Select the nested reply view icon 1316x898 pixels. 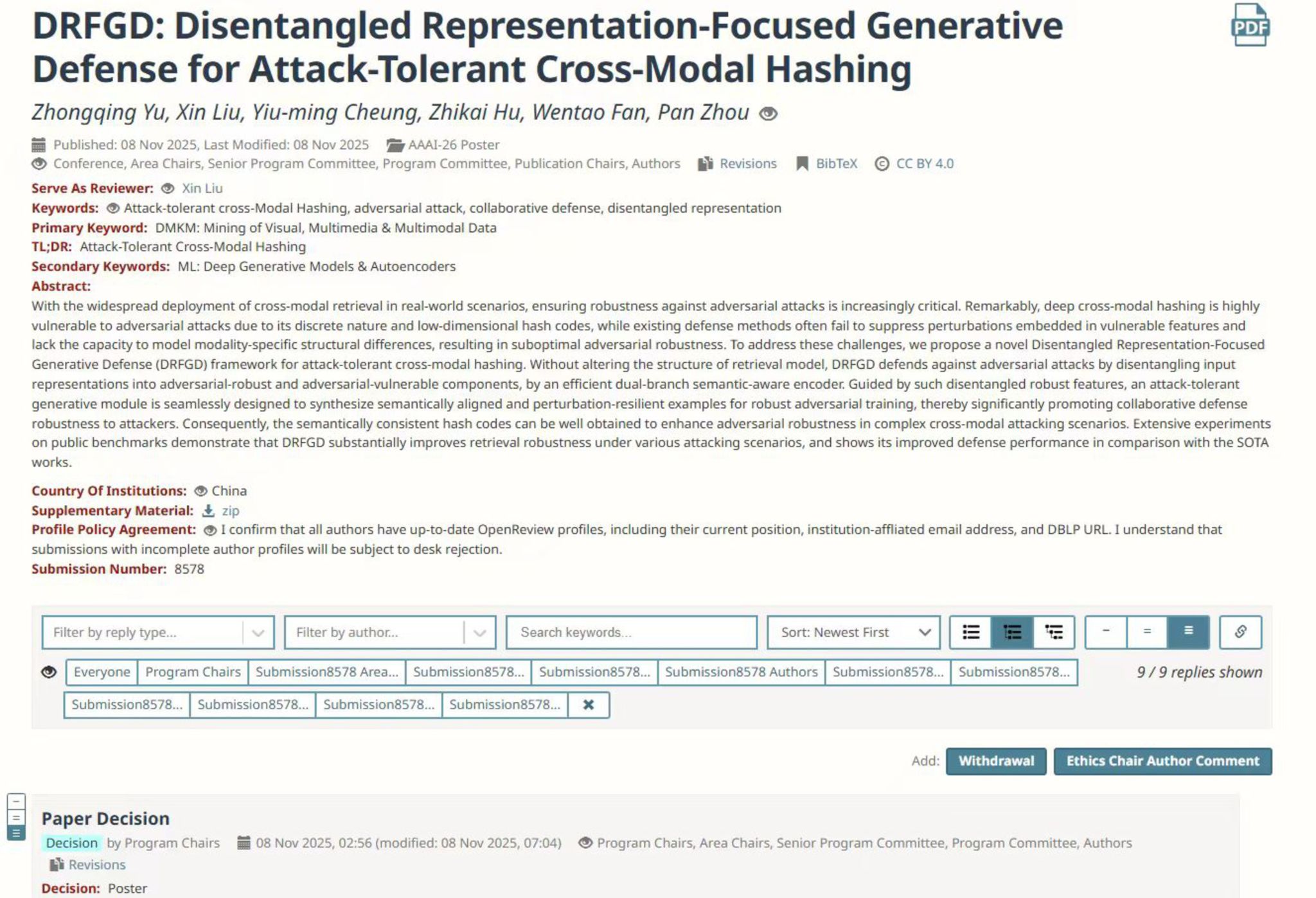(x=1054, y=632)
